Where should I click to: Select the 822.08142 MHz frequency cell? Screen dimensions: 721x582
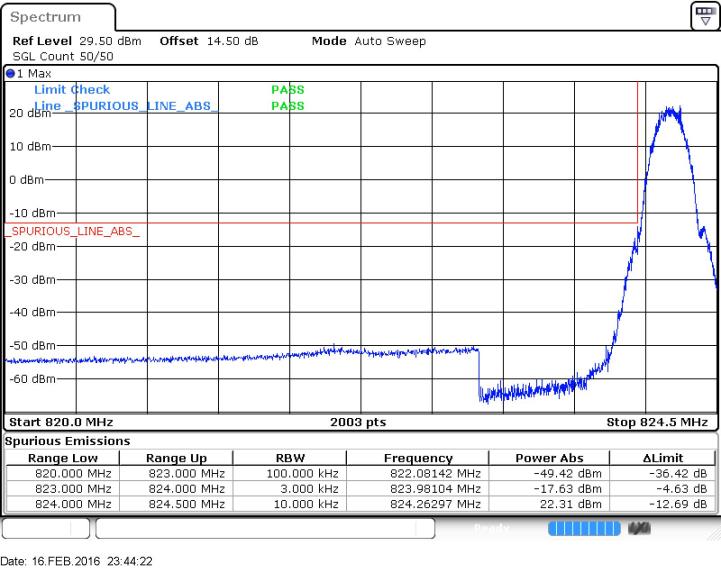pyautogui.click(x=418, y=474)
